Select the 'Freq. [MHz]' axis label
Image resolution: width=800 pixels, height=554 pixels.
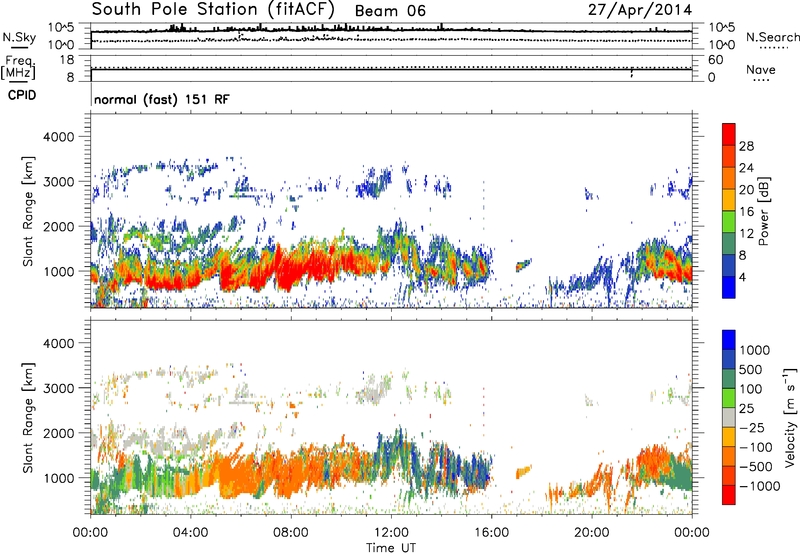pyautogui.click(x=18, y=68)
